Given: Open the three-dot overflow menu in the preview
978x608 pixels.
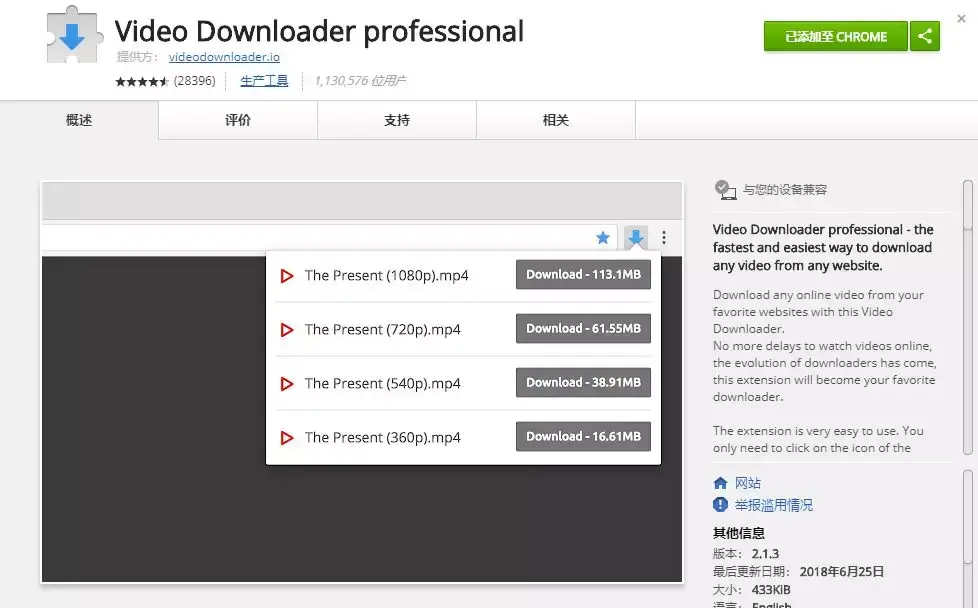Looking at the screenshot, I should point(664,238).
